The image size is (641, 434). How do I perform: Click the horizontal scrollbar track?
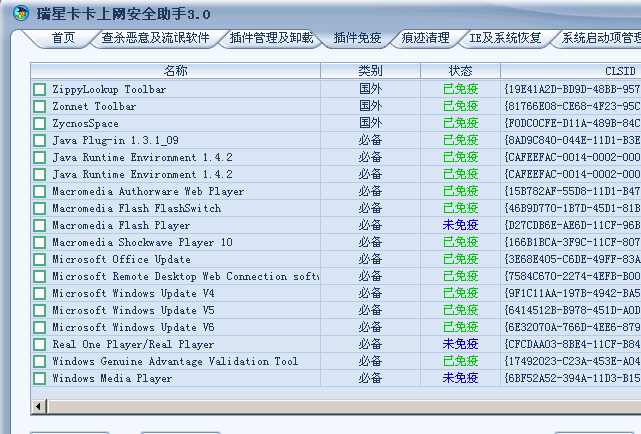(343, 407)
